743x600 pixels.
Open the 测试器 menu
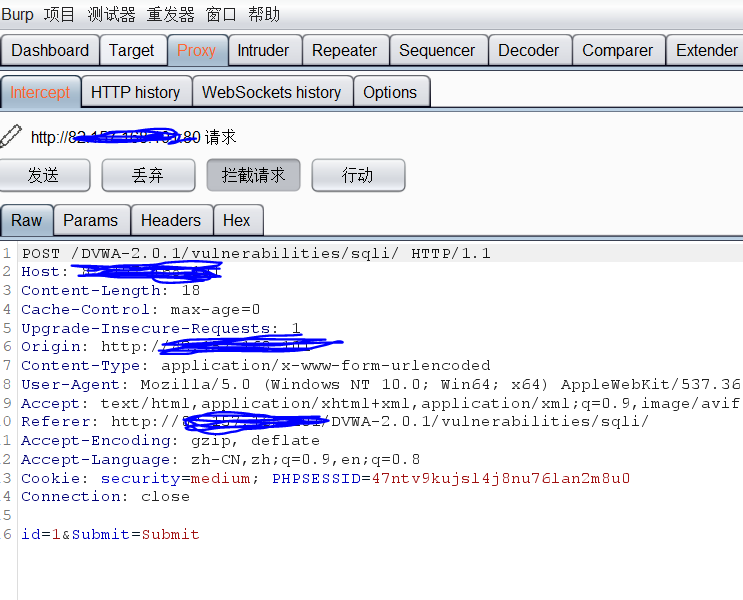111,14
